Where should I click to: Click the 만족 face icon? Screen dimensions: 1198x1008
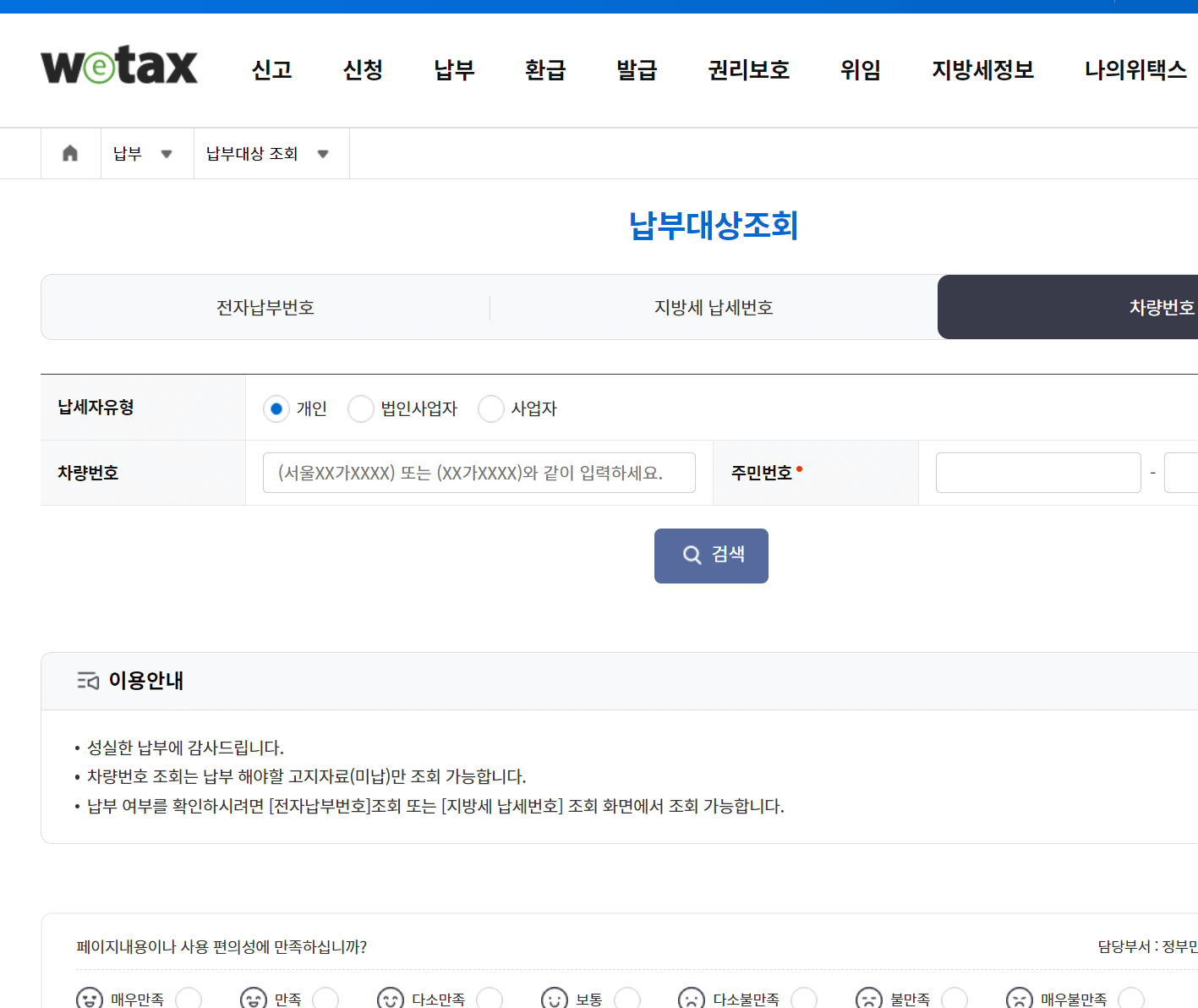(x=254, y=998)
